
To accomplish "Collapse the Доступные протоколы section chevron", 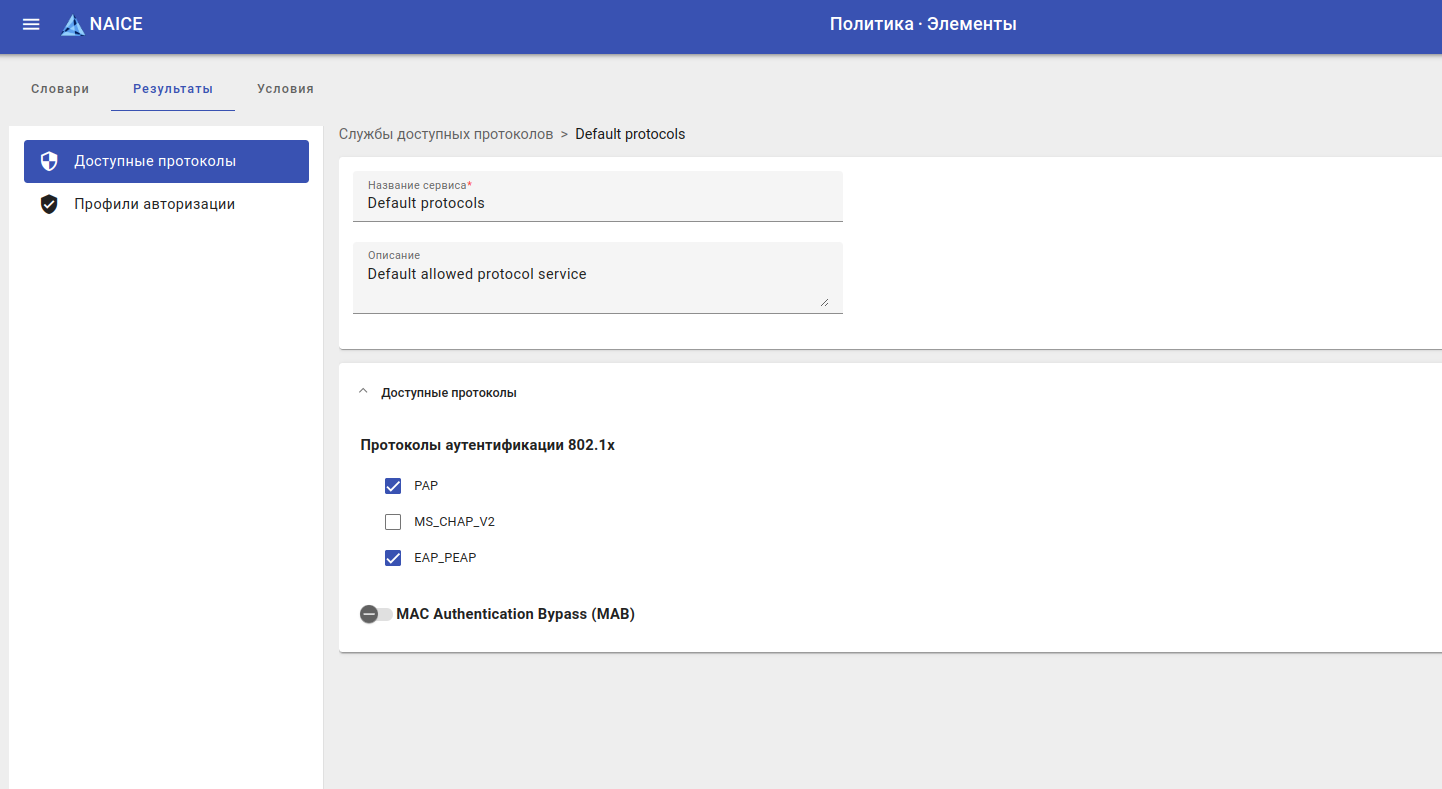I will click(363, 392).
